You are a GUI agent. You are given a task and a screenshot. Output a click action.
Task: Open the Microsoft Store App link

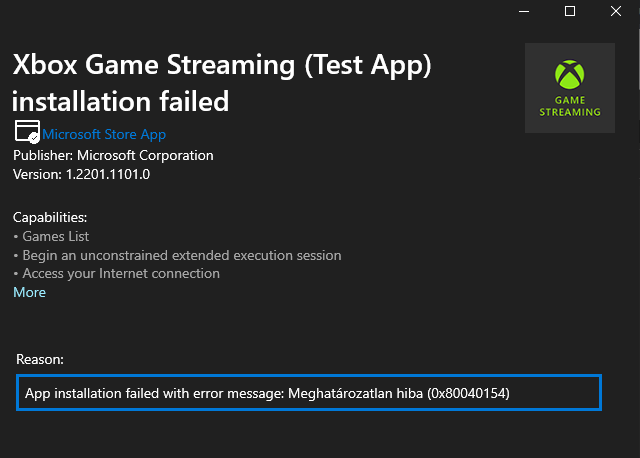point(104,134)
